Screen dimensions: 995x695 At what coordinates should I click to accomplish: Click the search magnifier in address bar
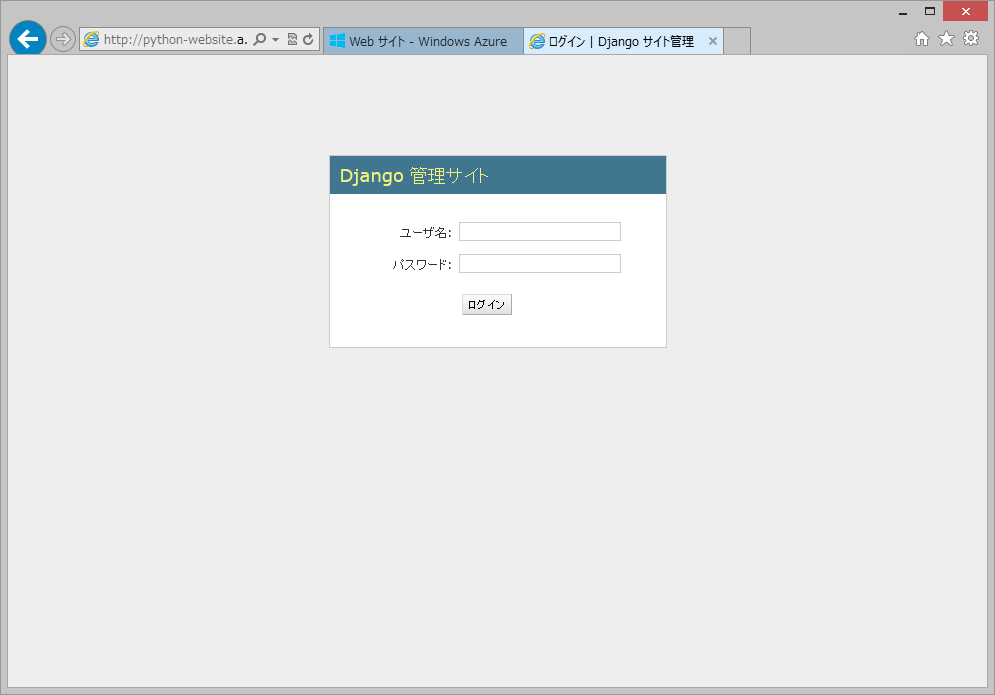click(260, 40)
